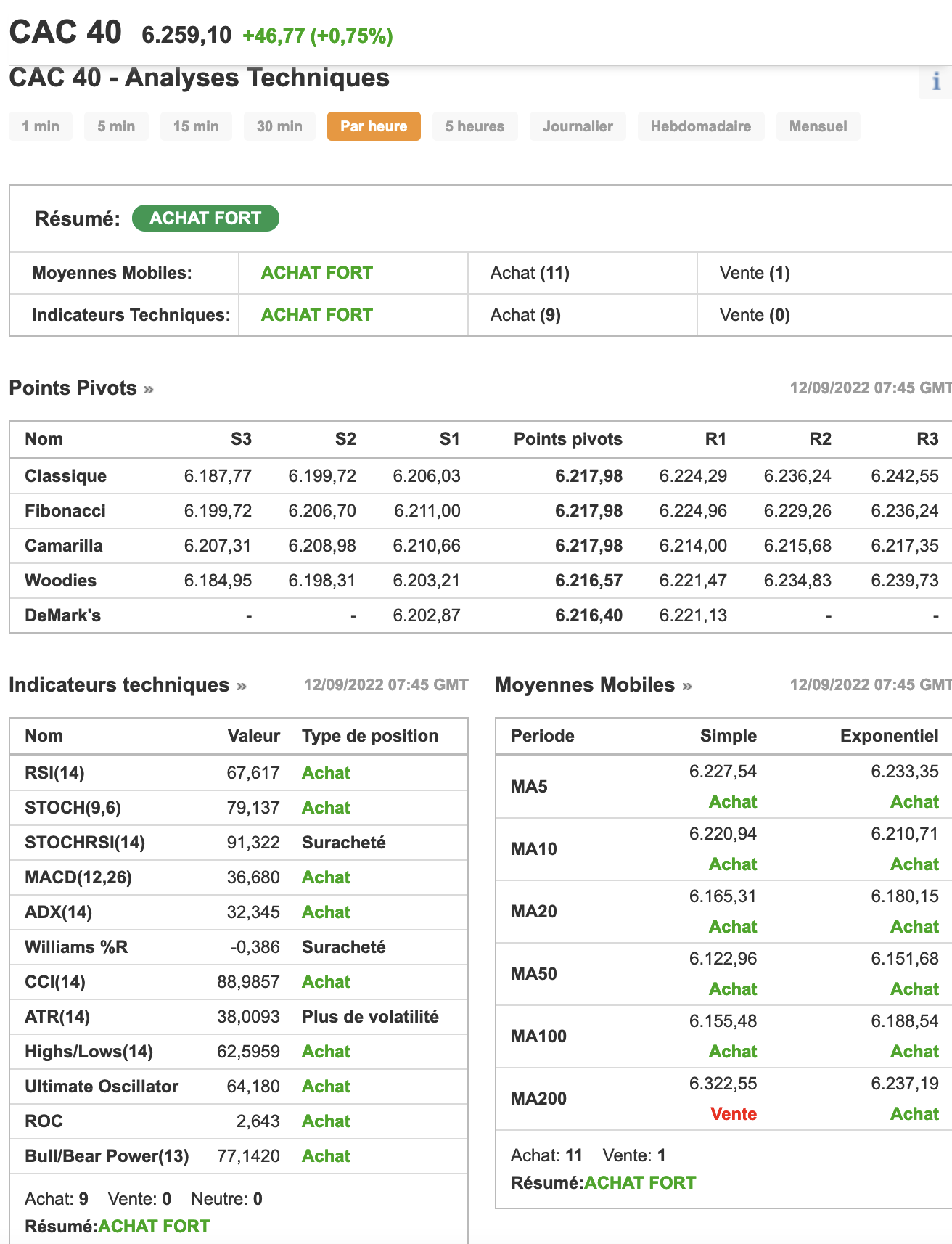This screenshot has width=952, height=1244.
Task: Click the MA10 period row label
Action: coord(533,849)
